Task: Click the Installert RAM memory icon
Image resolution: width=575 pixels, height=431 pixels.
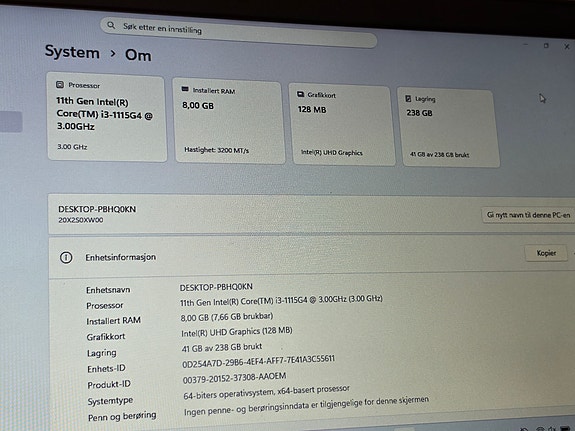Action: pyautogui.click(x=185, y=89)
